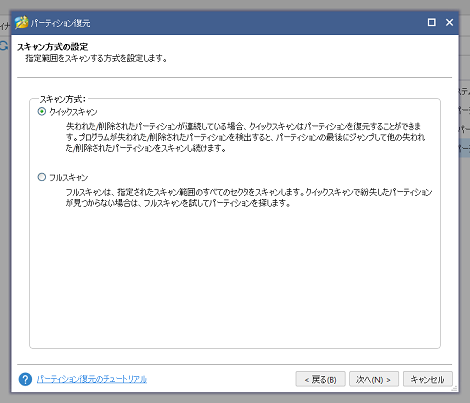Screen dimensions: 470x403
Task: Open the パーティション復元のチュートリアル link
Action: 92,379
